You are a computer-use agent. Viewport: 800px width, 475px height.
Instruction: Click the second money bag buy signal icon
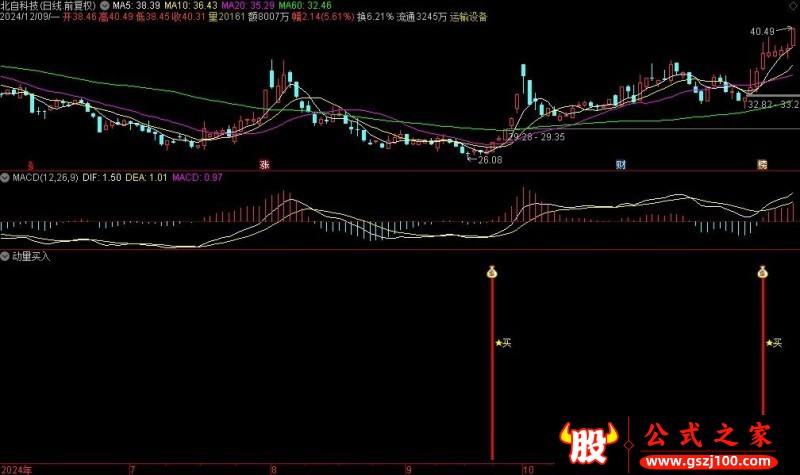[x=762, y=272]
